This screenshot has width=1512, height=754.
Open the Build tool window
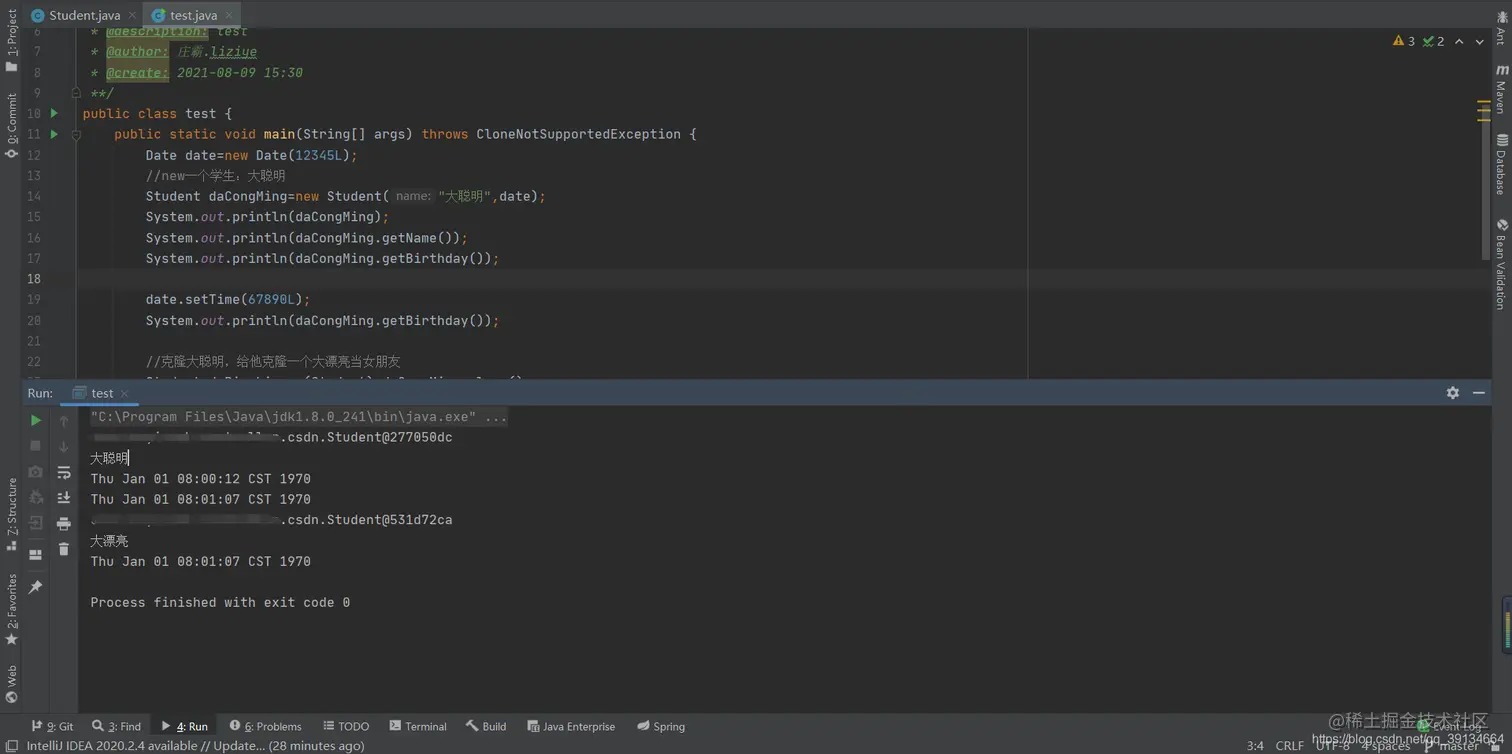(486, 726)
